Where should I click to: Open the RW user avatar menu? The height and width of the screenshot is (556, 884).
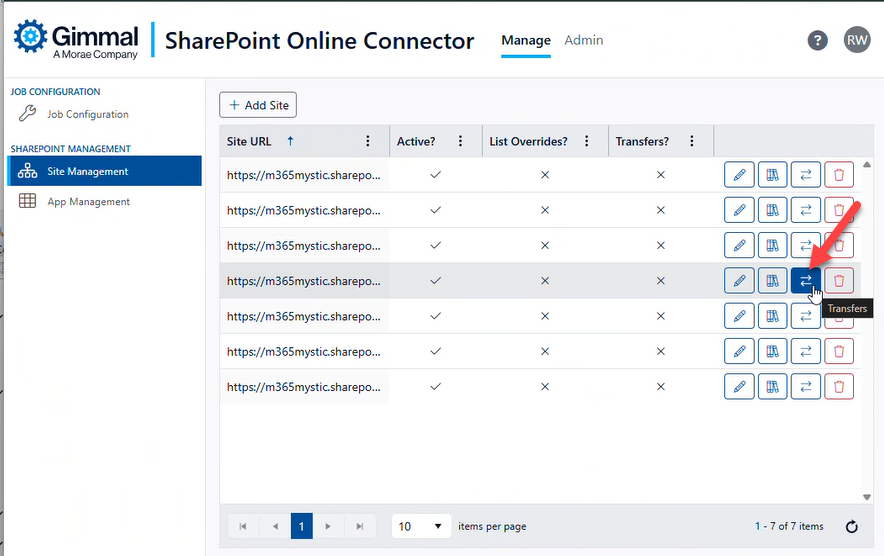857,40
